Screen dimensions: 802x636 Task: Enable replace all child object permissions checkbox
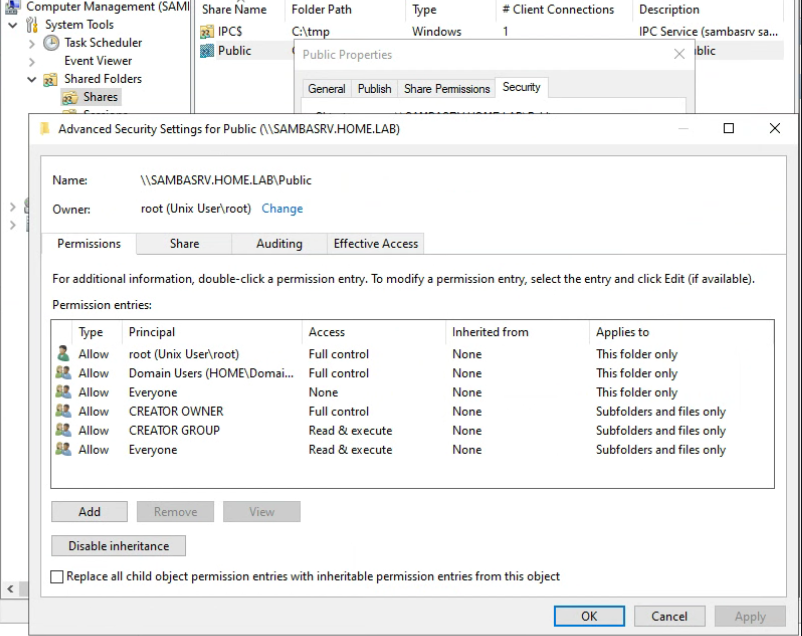(x=57, y=577)
